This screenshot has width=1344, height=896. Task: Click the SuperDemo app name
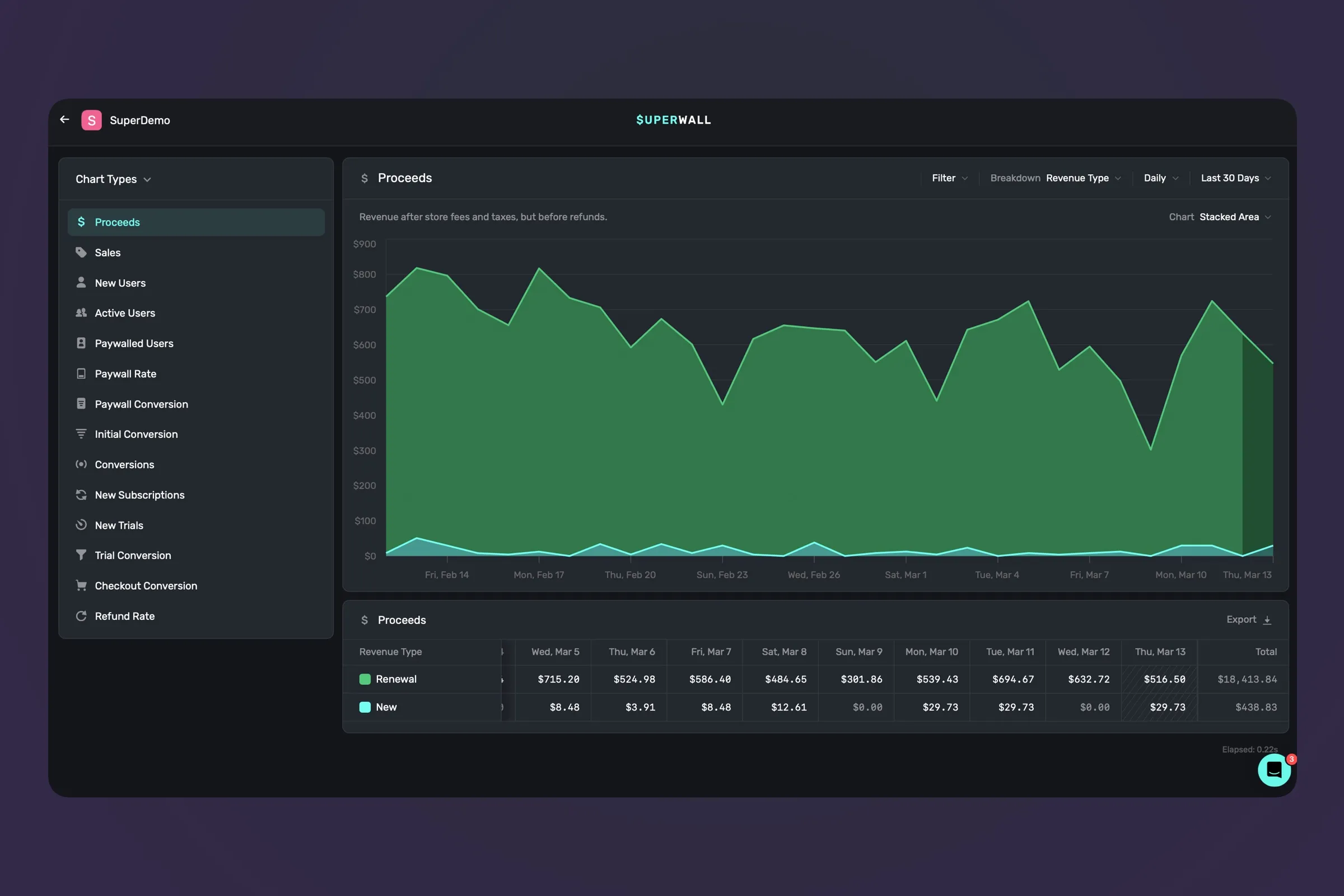click(x=139, y=120)
